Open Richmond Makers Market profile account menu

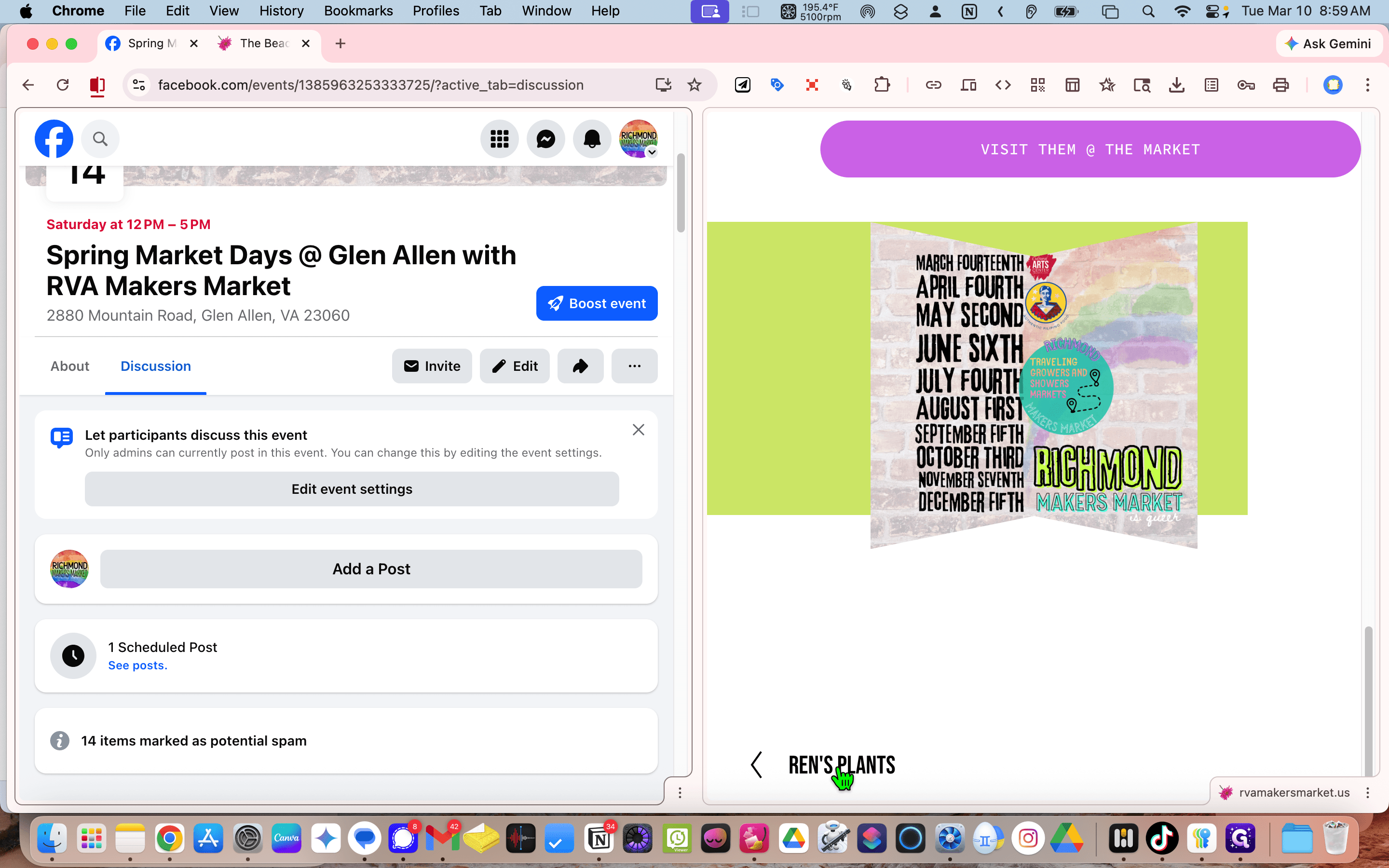coord(638,138)
